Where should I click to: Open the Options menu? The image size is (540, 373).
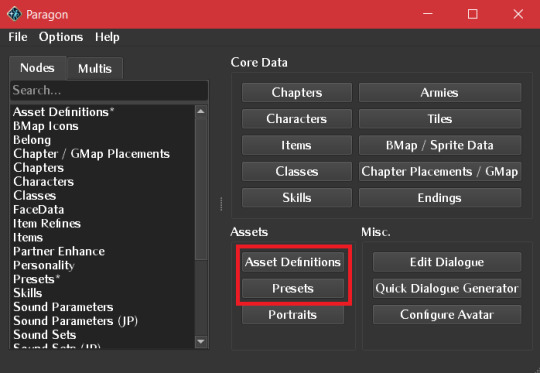tap(61, 37)
